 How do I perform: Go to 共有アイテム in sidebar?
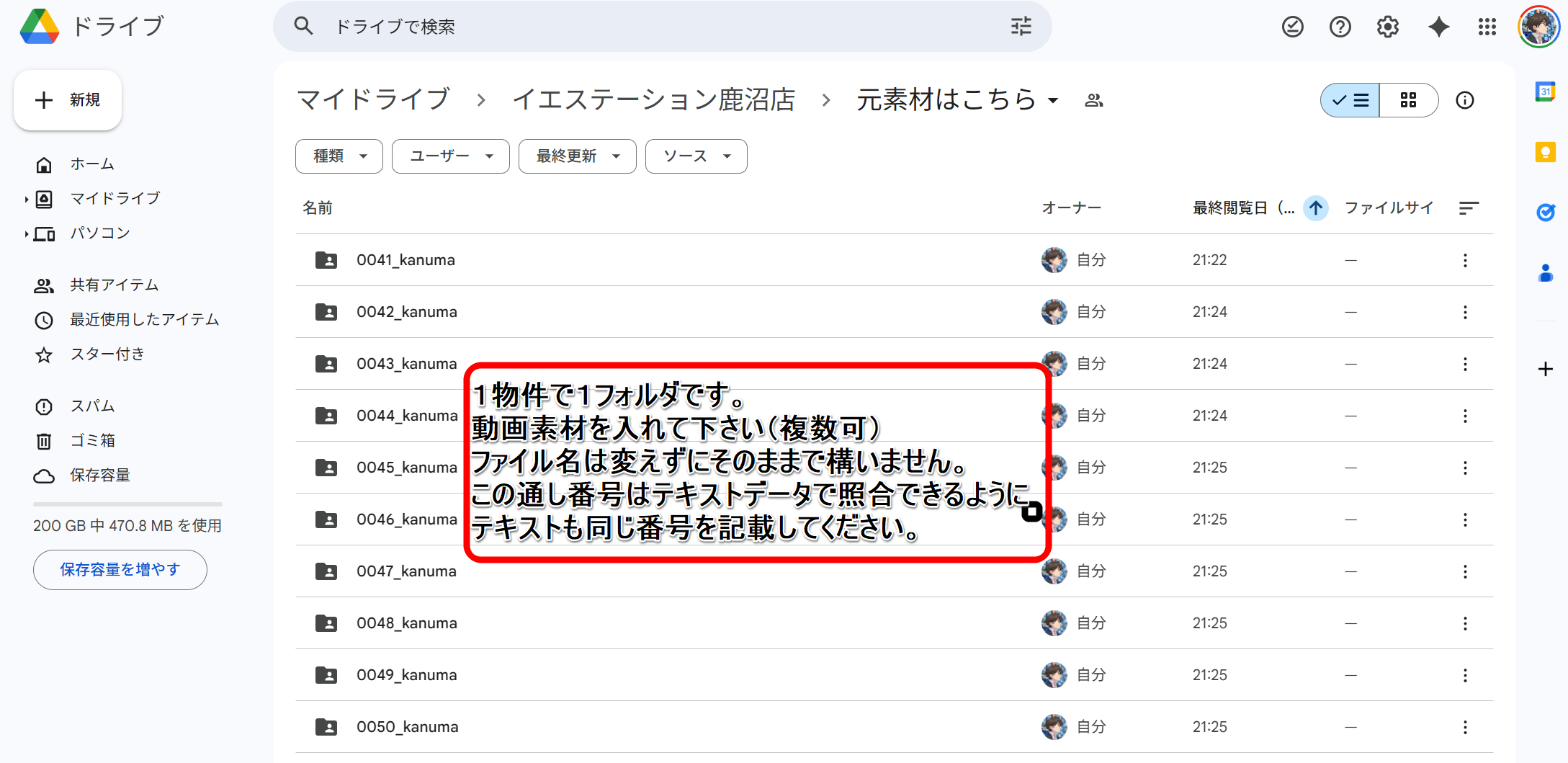[114, 285]
